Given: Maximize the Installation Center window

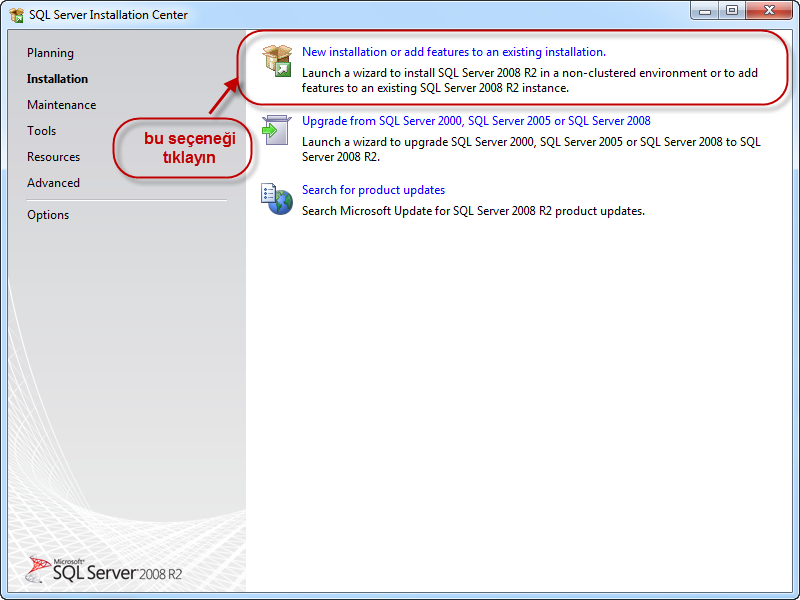Looking at the screenshot, I should (x=732, y=10).
